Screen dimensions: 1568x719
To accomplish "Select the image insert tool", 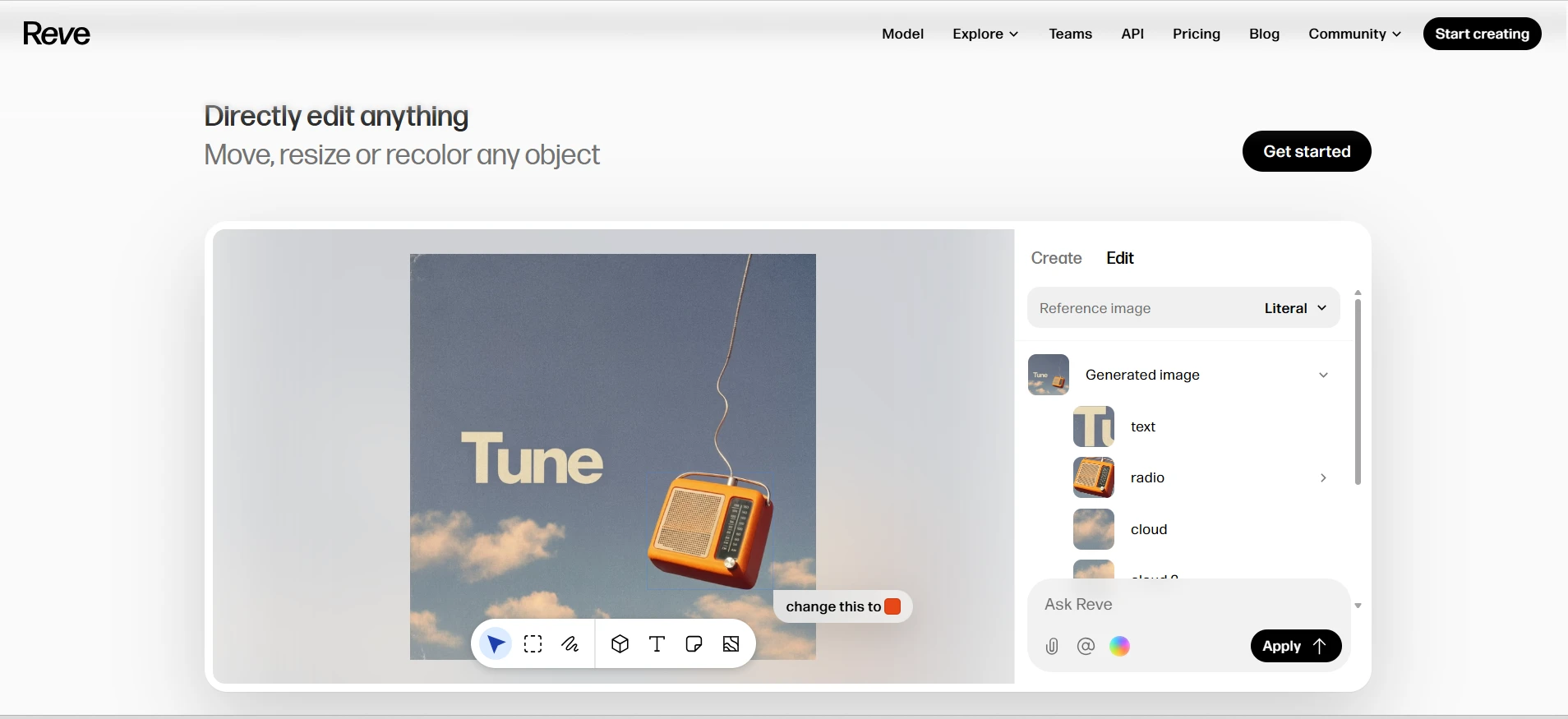I will 731,644.
